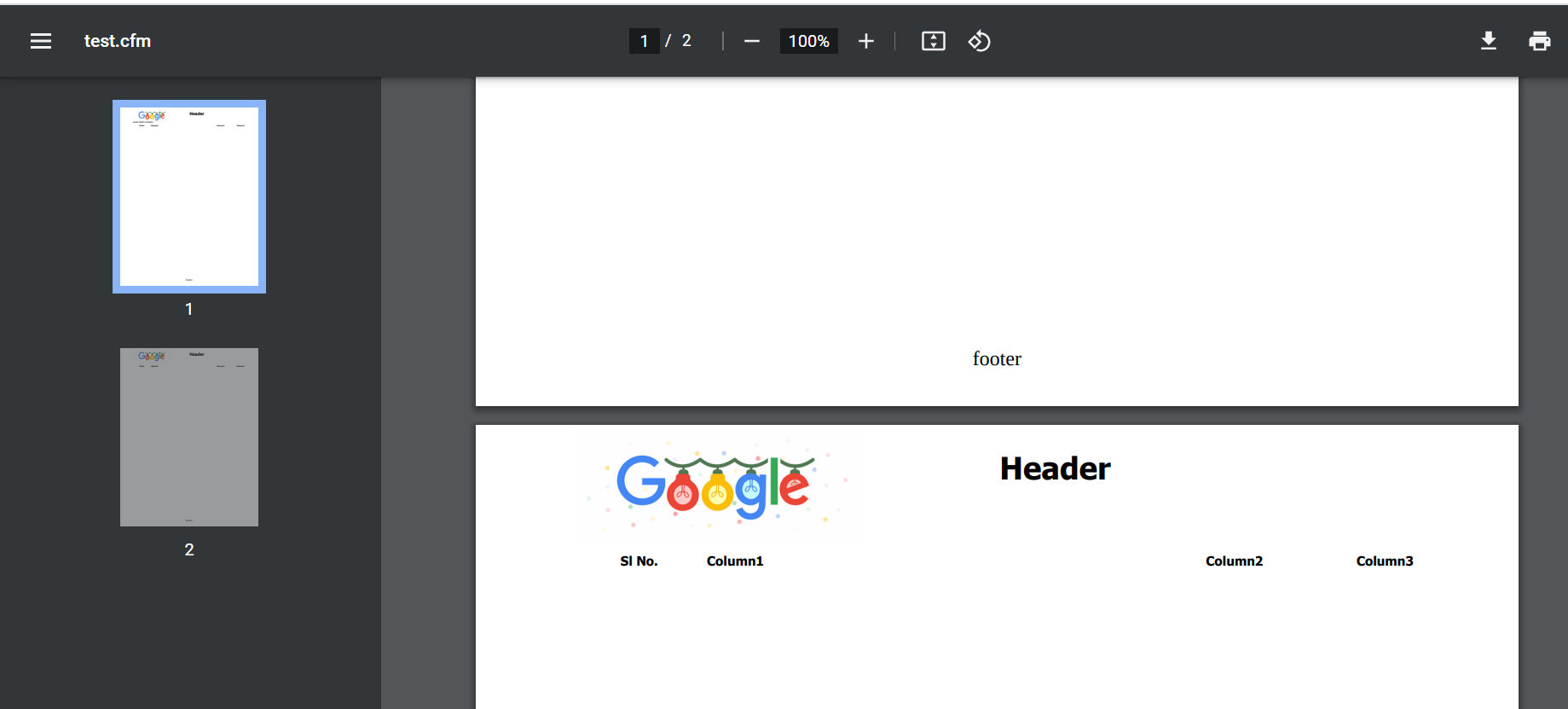Viewport: 1568px width, 709px height.
Task: Click the footer text on page one
Action: [x=997, y=358]
